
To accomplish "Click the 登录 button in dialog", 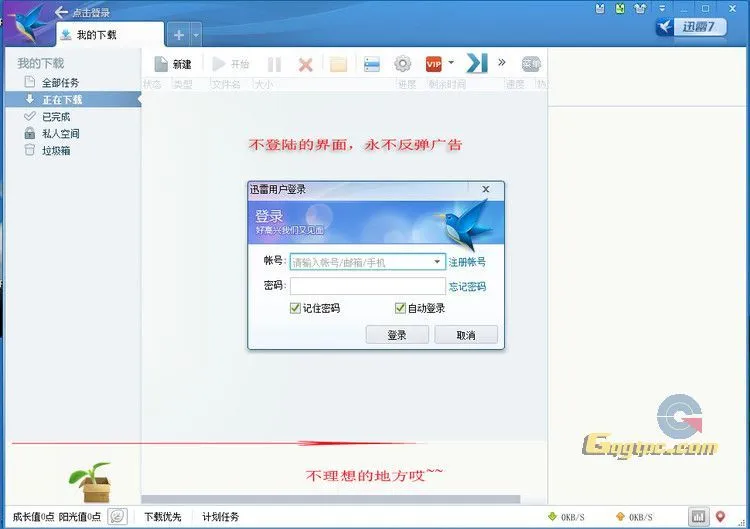I will pyautogui.click(x=397, y=335).
